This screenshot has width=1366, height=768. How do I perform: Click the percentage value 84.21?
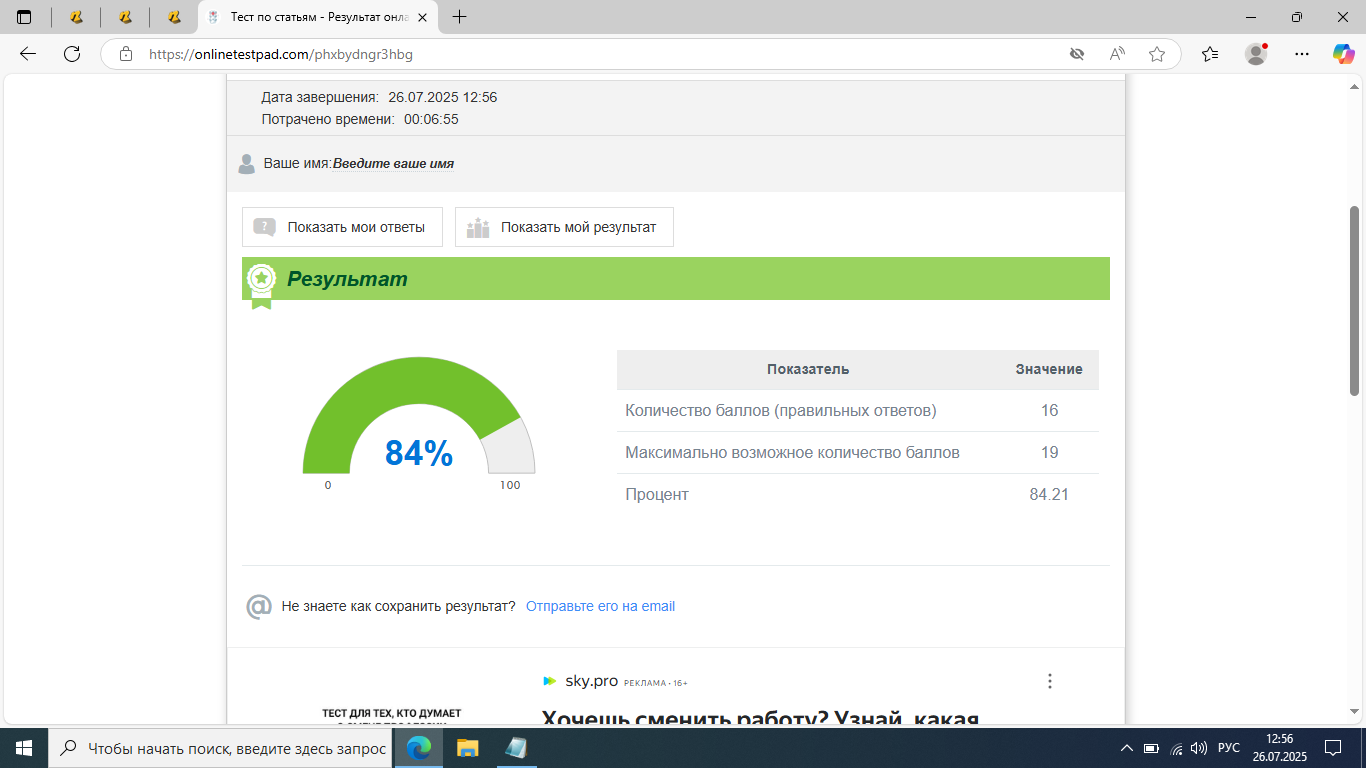1049,495
